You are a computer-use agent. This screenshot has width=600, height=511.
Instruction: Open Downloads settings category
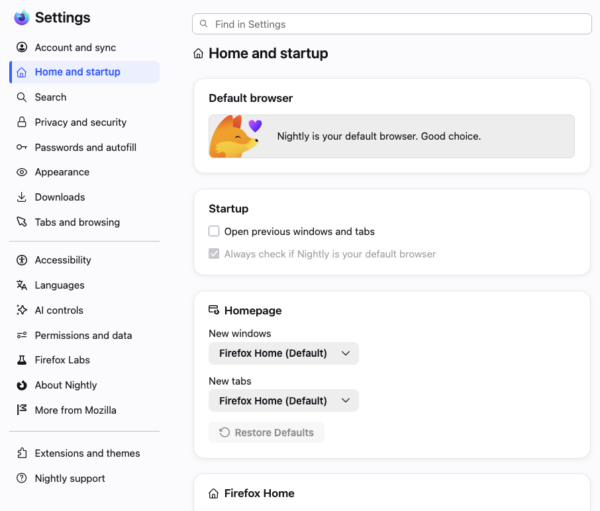[84, 197]
